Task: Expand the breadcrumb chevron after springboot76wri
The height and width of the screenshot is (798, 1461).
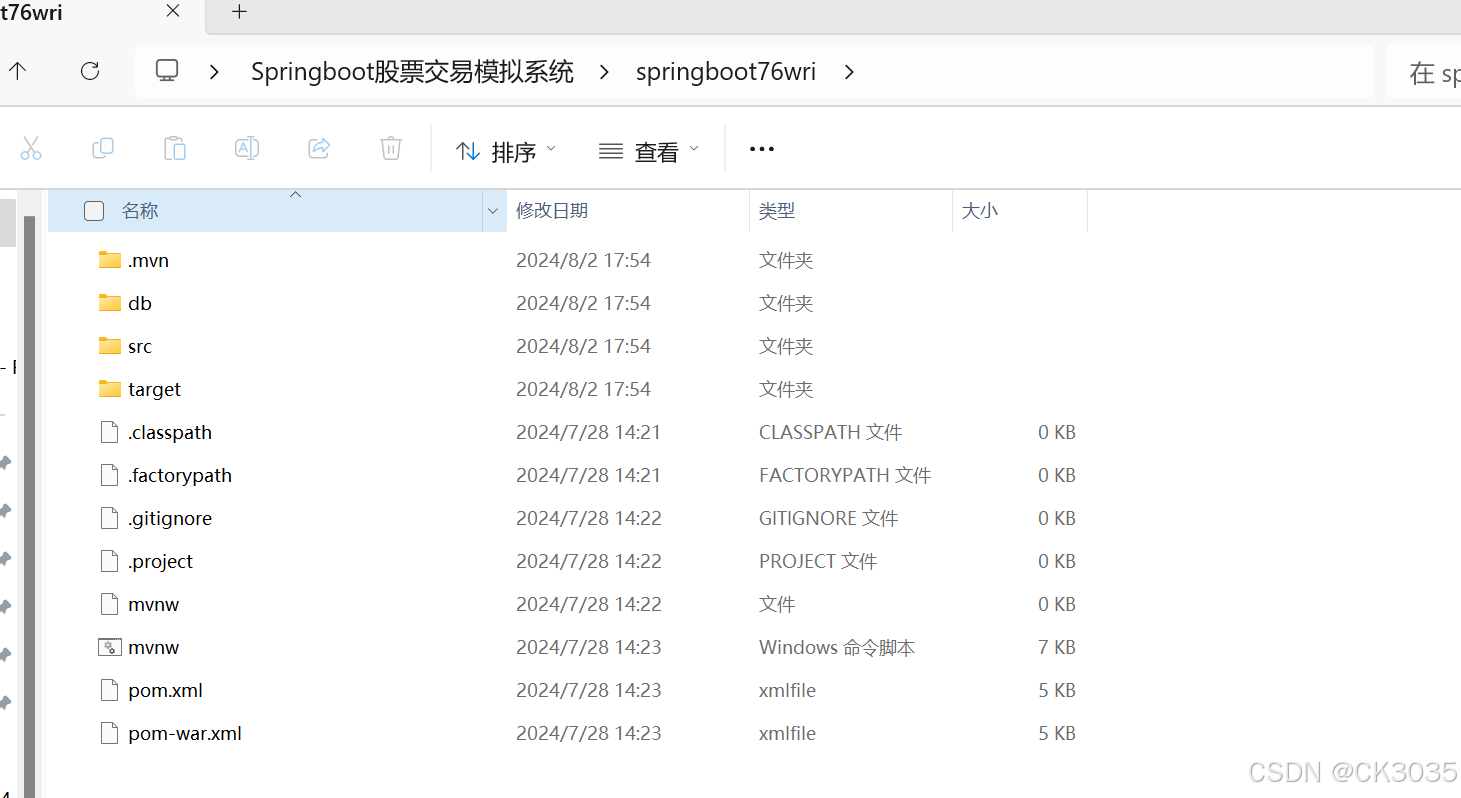Action: (x=849, y=71)
